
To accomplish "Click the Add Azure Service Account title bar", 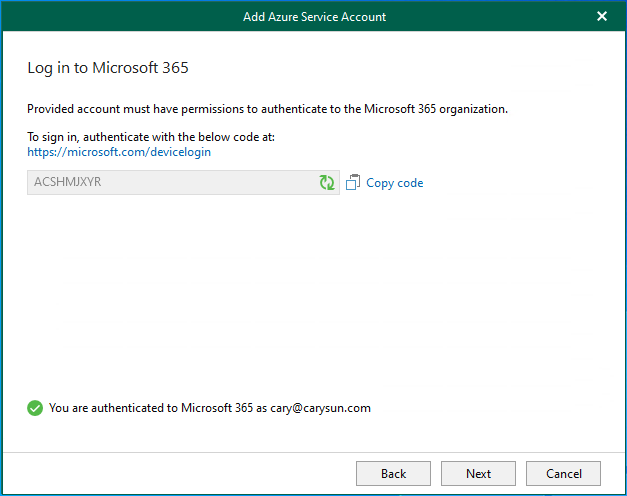I will pos(314,16).
